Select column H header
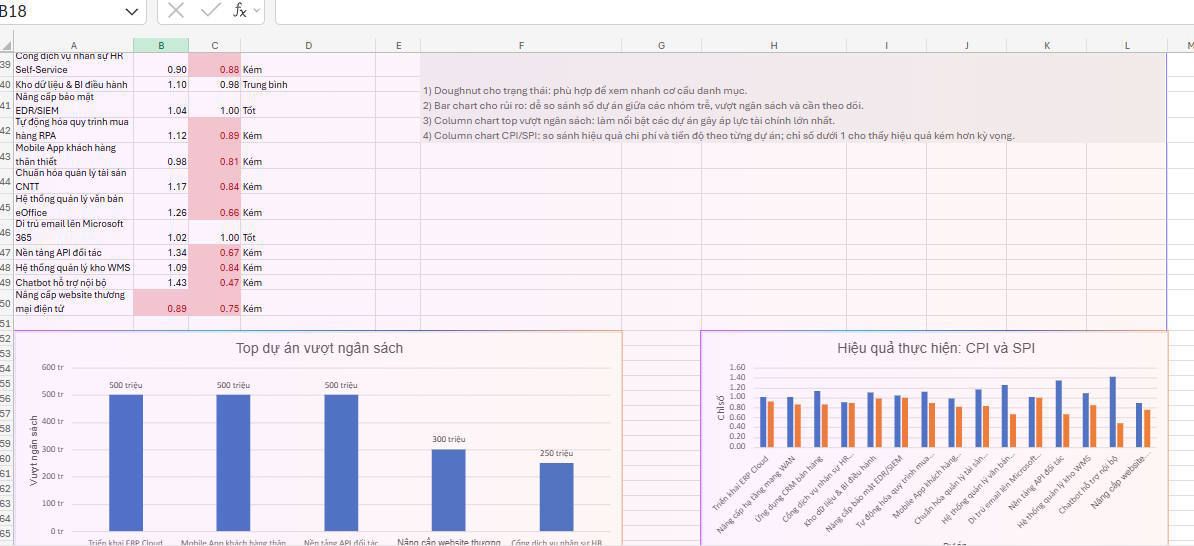1194x546 pixels. pyautogui.click(x=774, y=46)
